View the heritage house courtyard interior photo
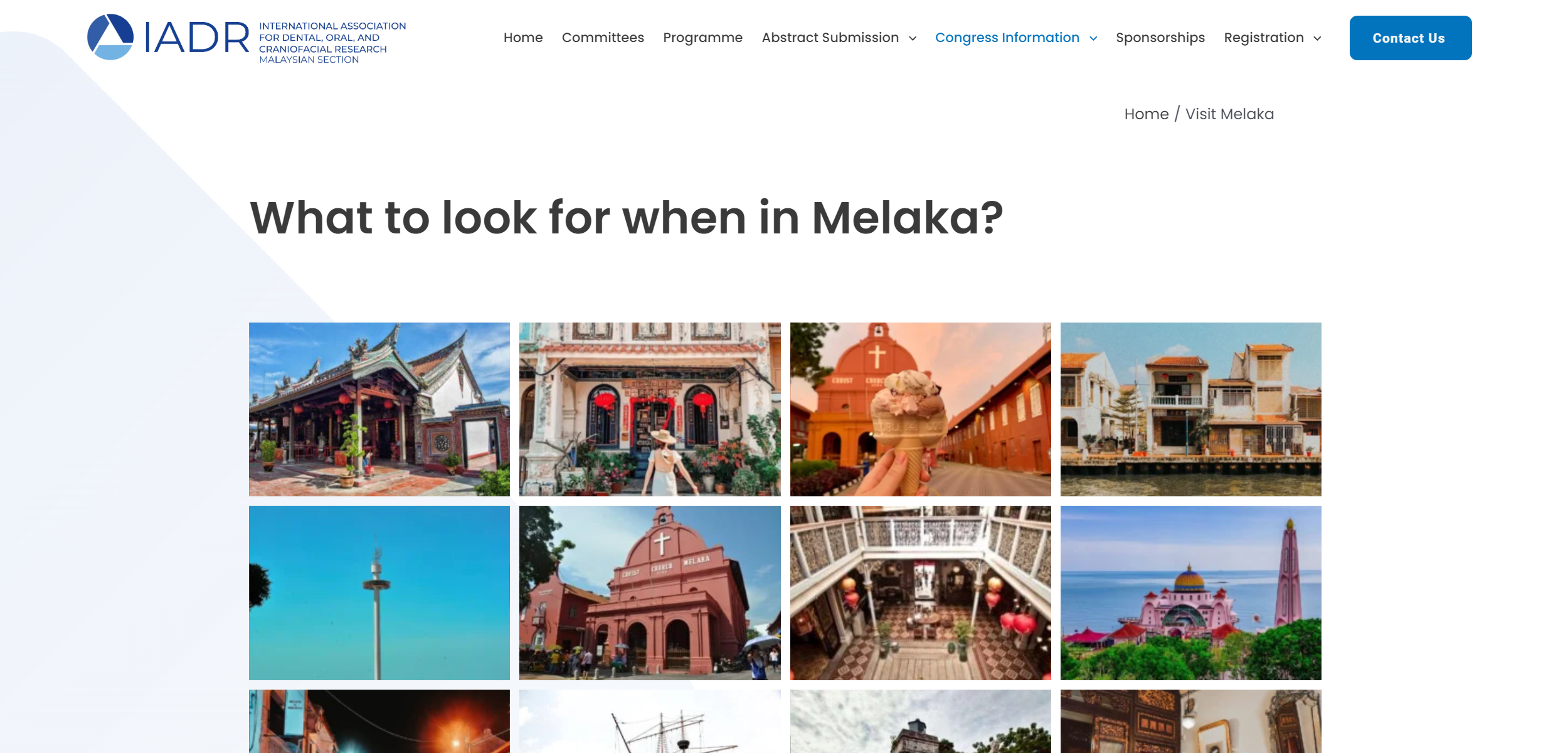Viewport: 1568px width, 753px height. click(x=920, y=593)
